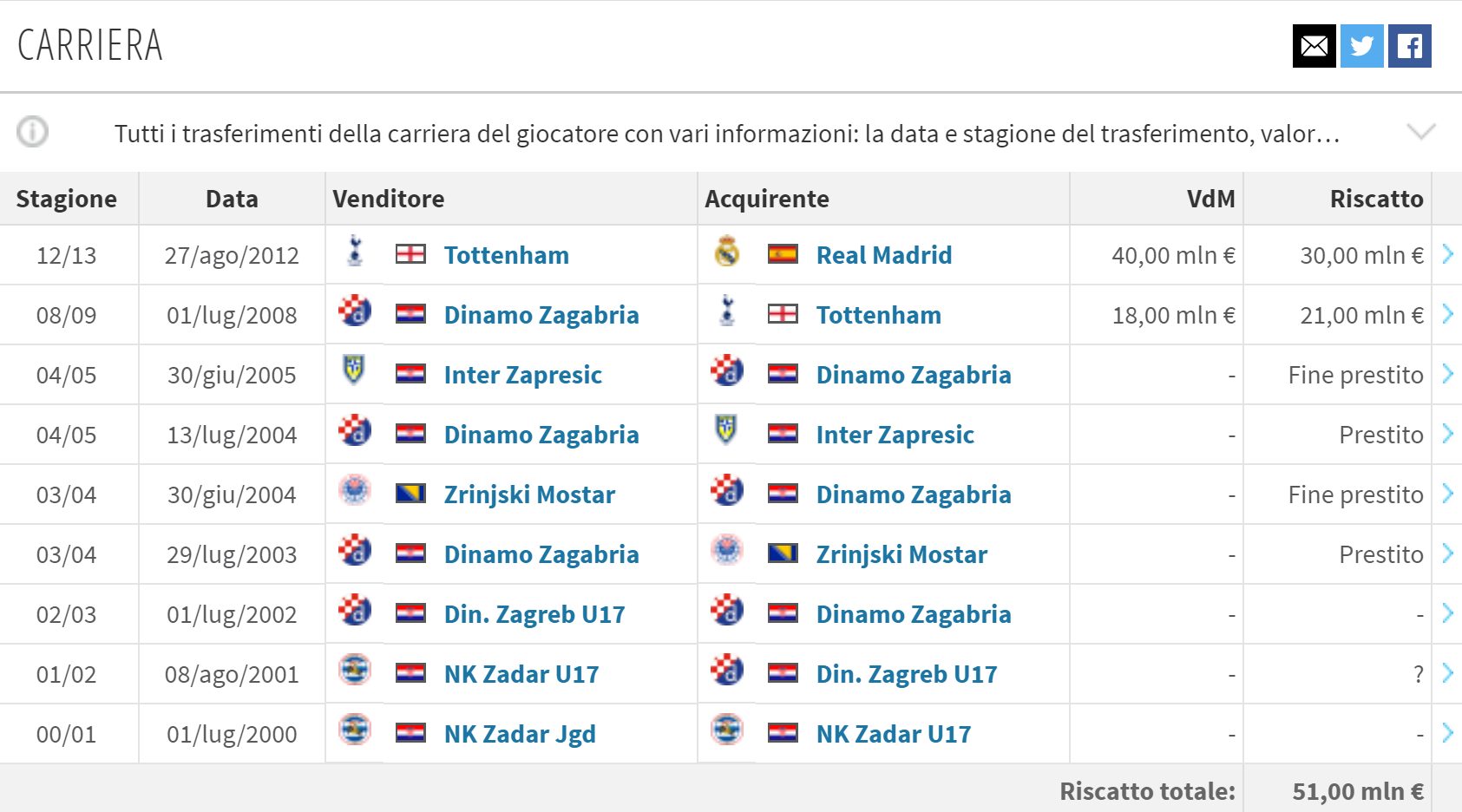
Task: Click Tottenham crest in 27/ago/2012 row
Action: point(354,252)
